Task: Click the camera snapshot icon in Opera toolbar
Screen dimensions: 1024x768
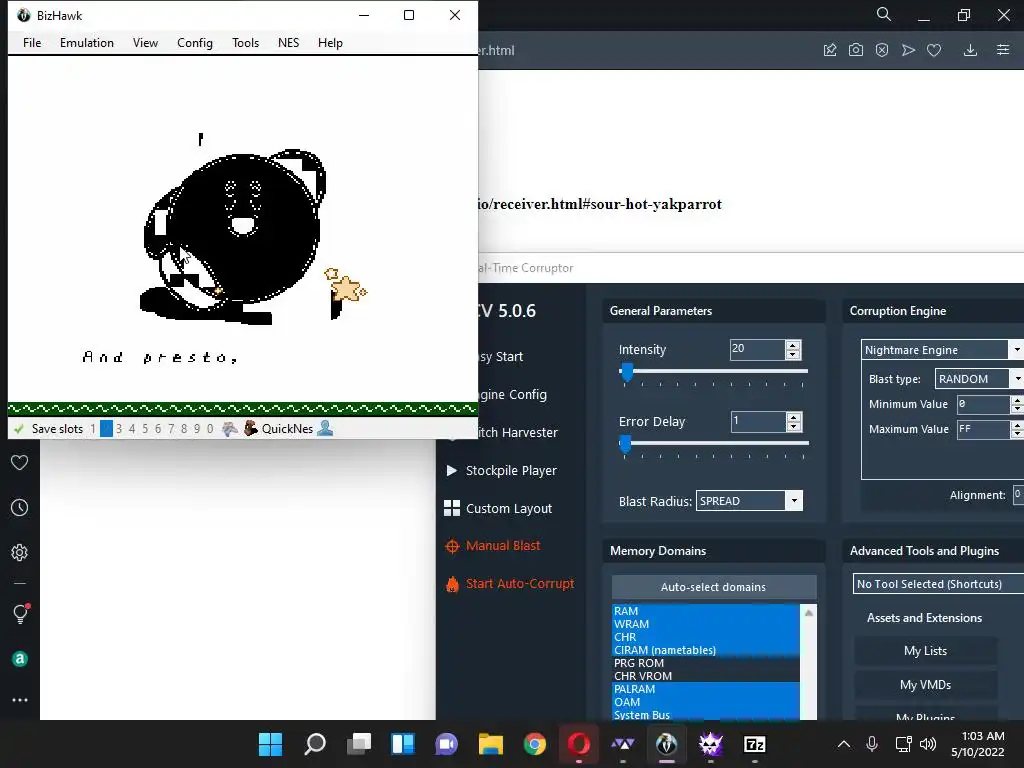Action: pyautogui.click(x=856, y=50)
